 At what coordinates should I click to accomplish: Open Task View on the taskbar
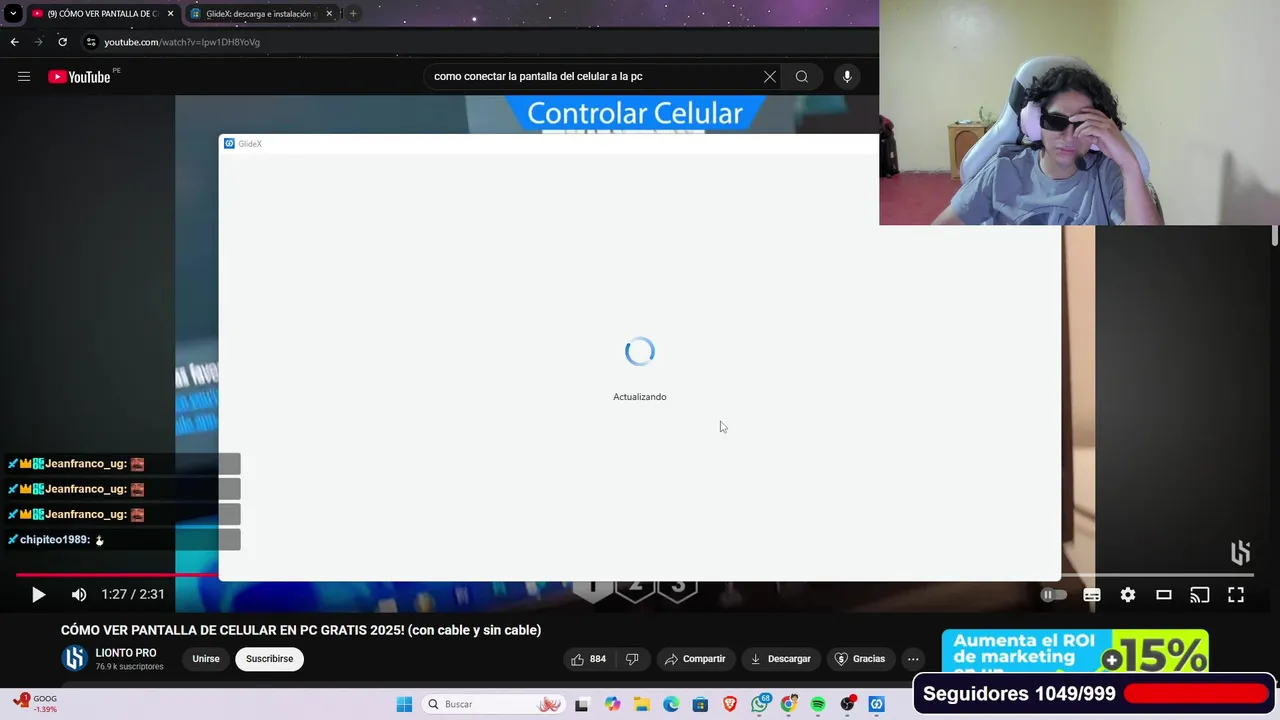582,704
